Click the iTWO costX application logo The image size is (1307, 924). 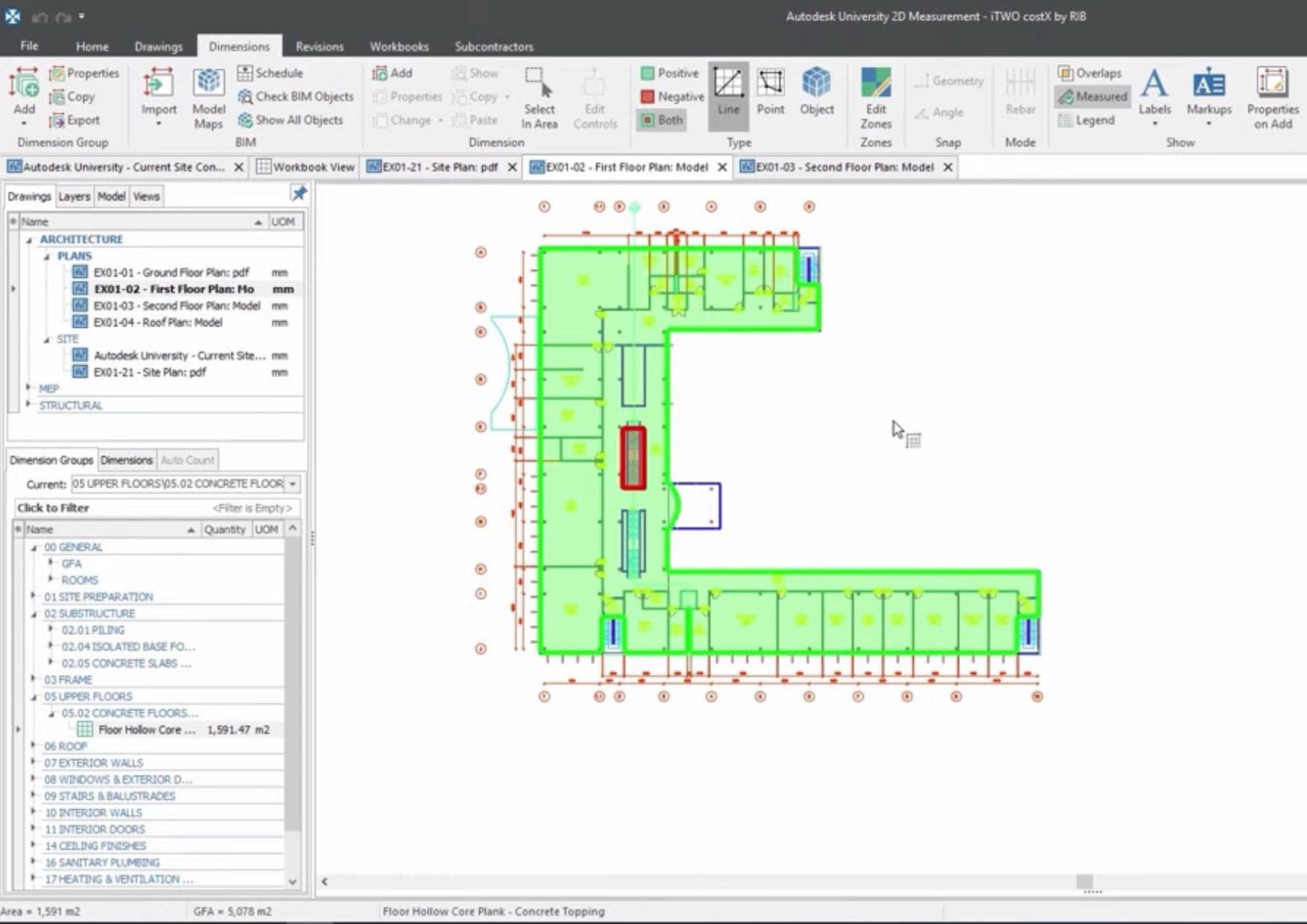(x=13, y=16)
